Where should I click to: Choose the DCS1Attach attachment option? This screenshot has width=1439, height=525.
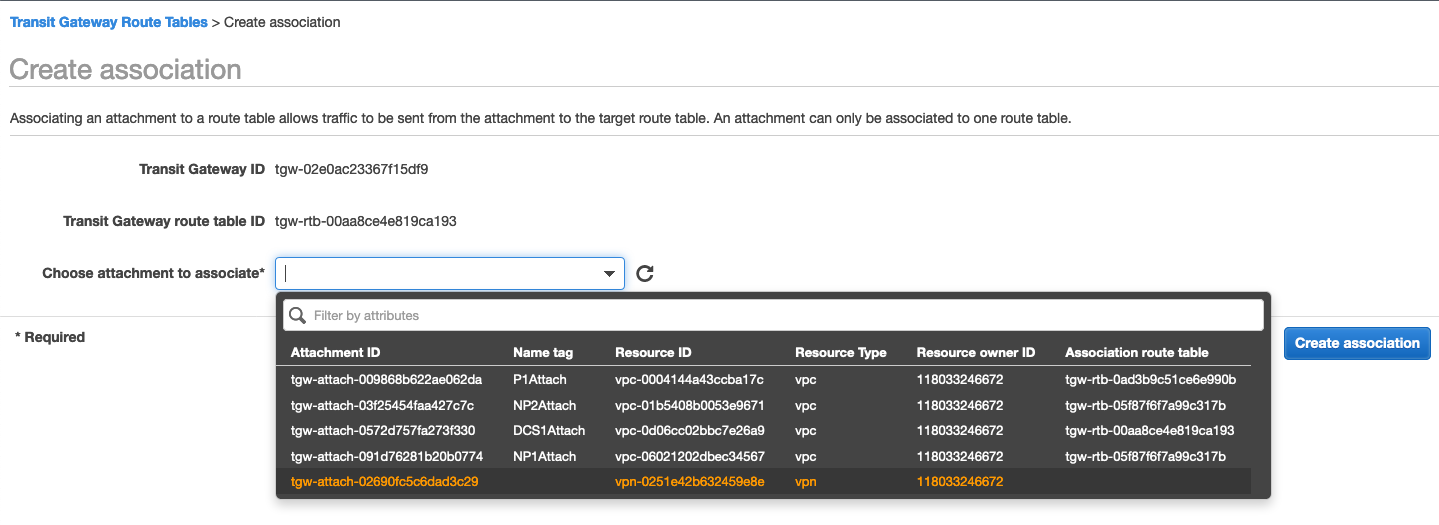(548, 431)
